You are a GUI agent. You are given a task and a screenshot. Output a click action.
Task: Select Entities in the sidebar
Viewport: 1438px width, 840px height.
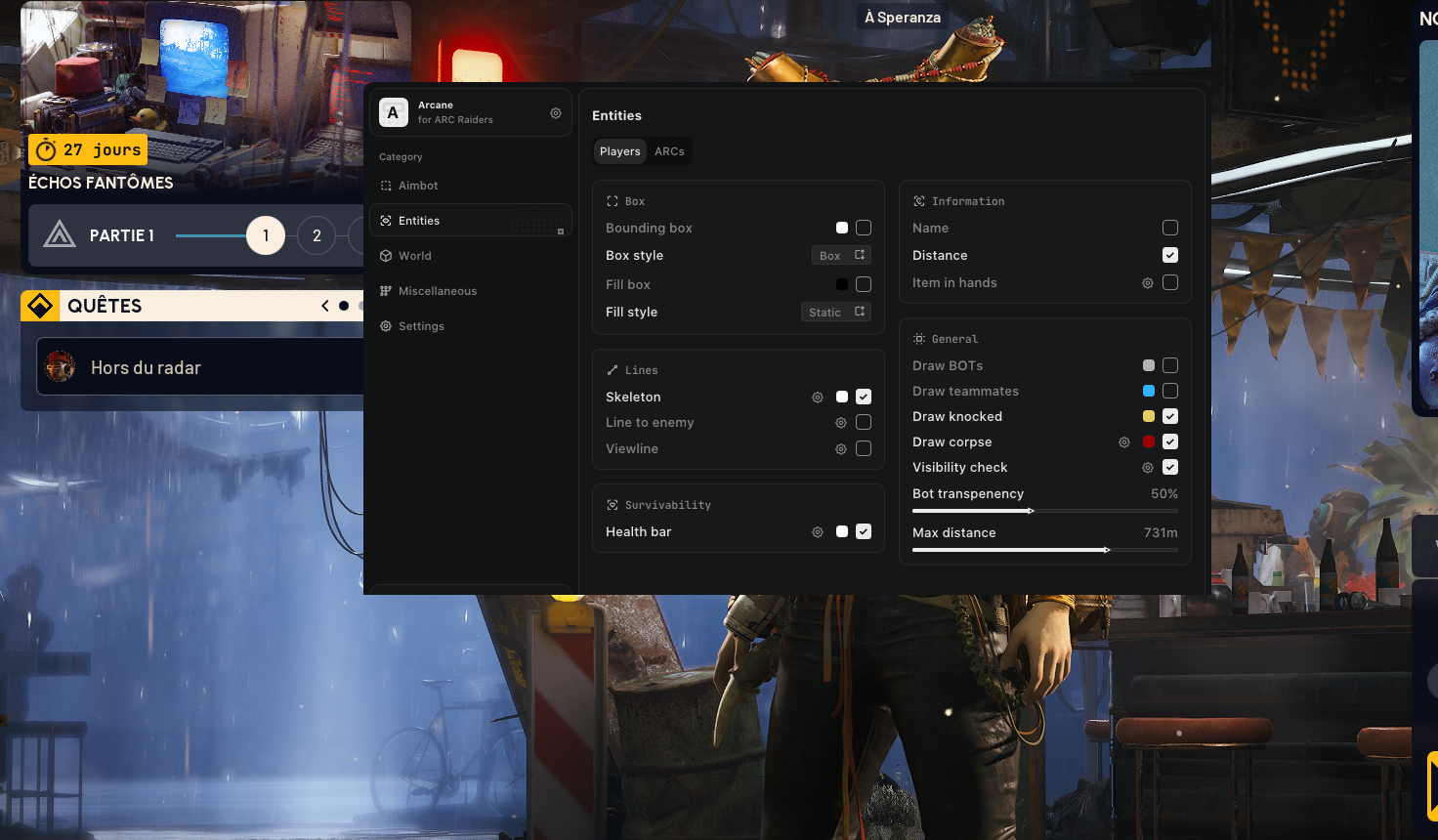[470, 221]
